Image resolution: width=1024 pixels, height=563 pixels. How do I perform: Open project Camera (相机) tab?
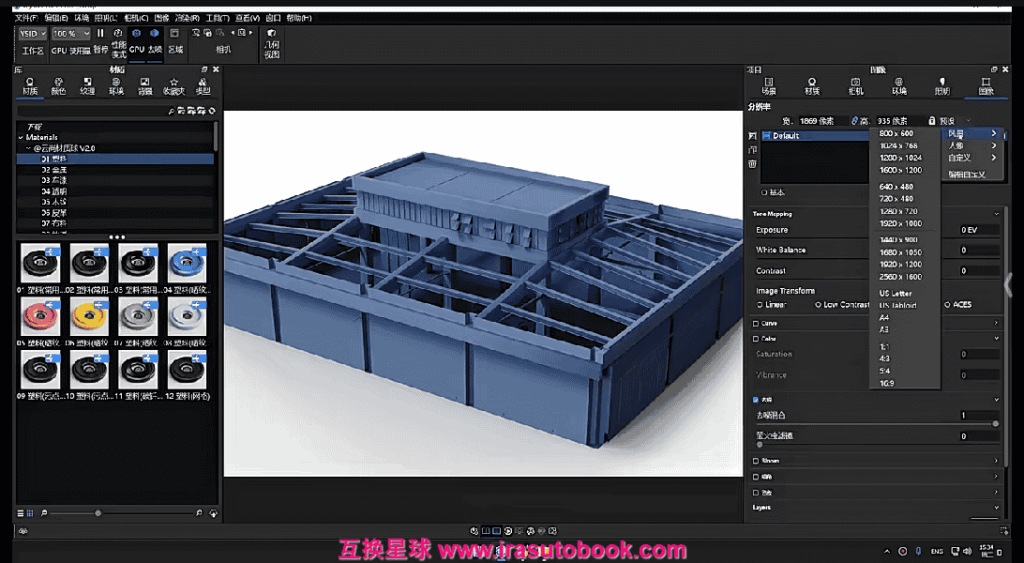(x=856, y=86)
